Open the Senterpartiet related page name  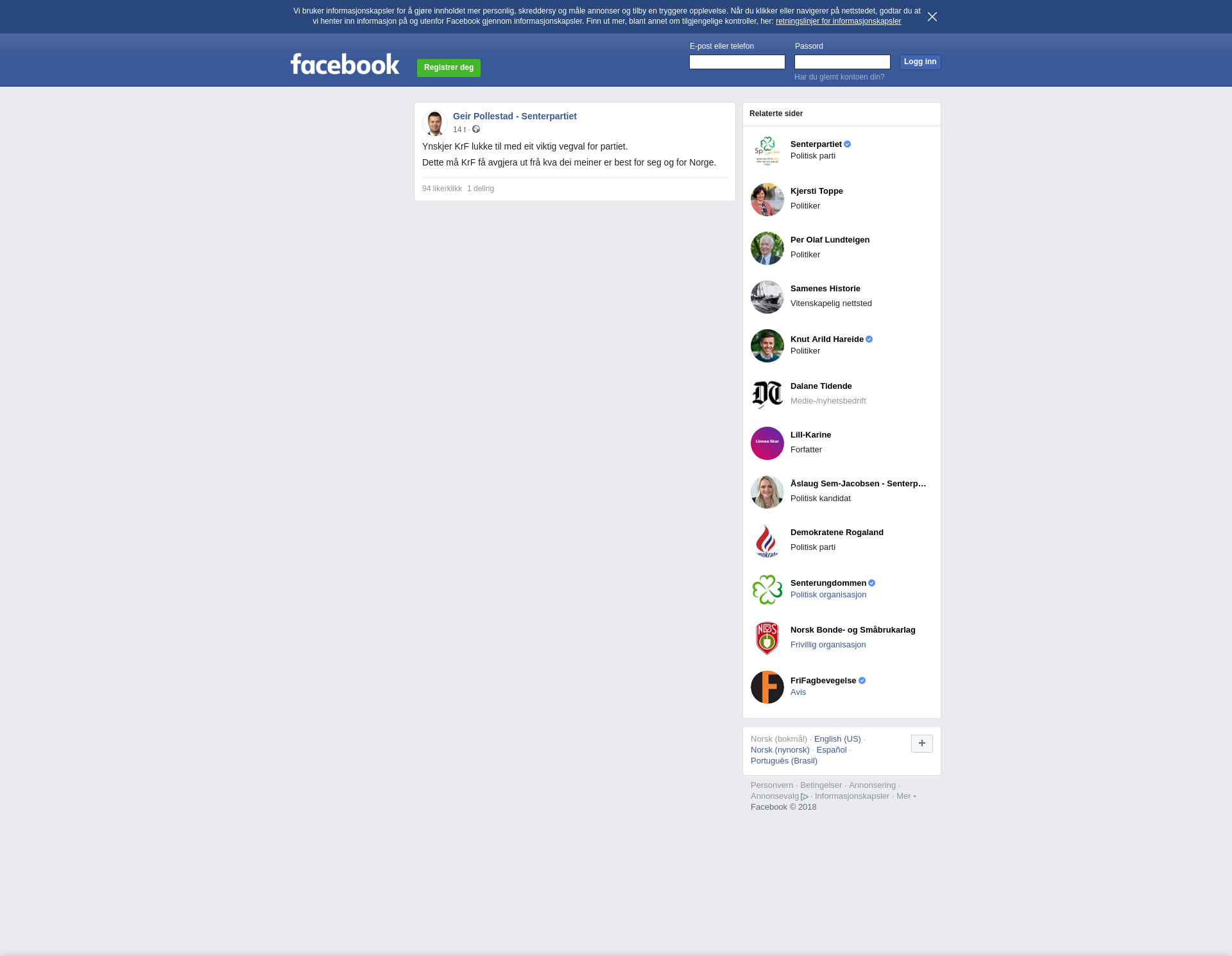[816, 144]
